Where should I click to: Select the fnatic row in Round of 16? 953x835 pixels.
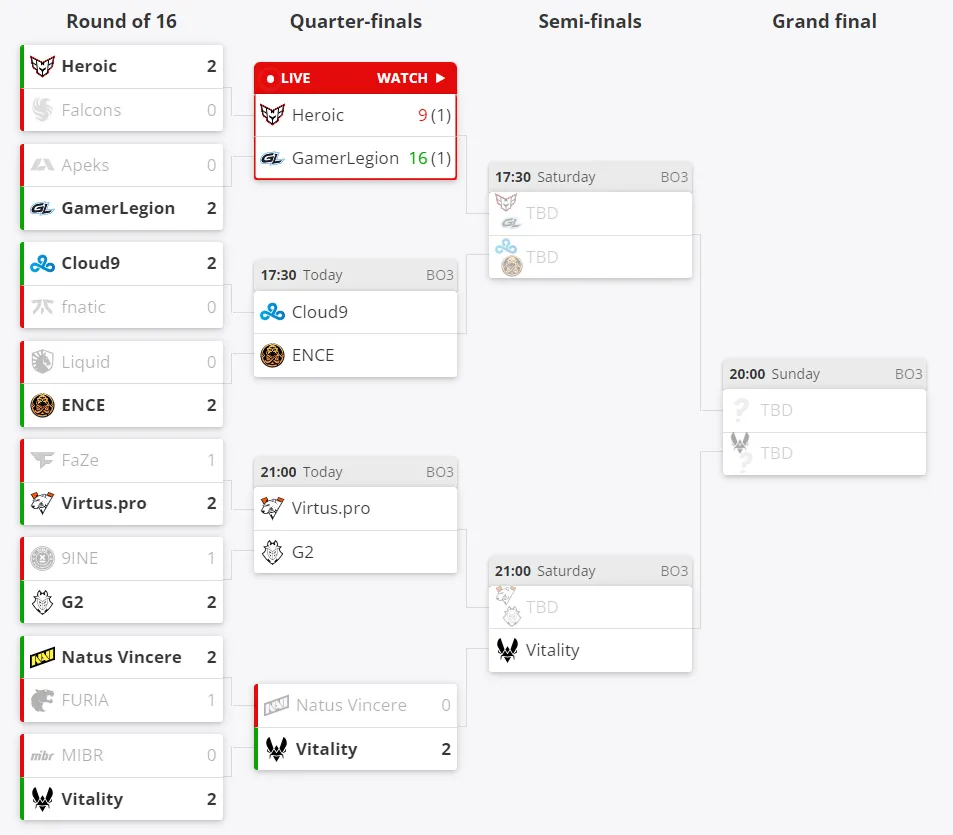click(122, 307)
